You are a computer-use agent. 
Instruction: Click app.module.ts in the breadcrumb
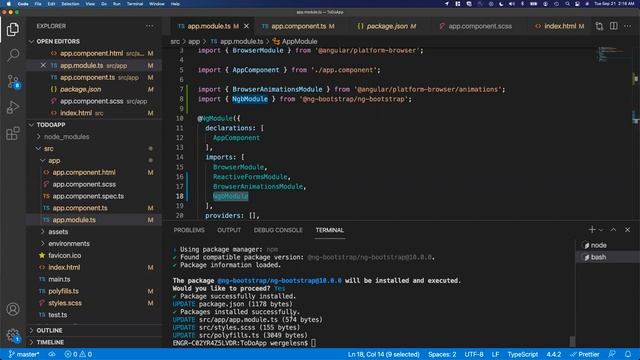[237, 41]
